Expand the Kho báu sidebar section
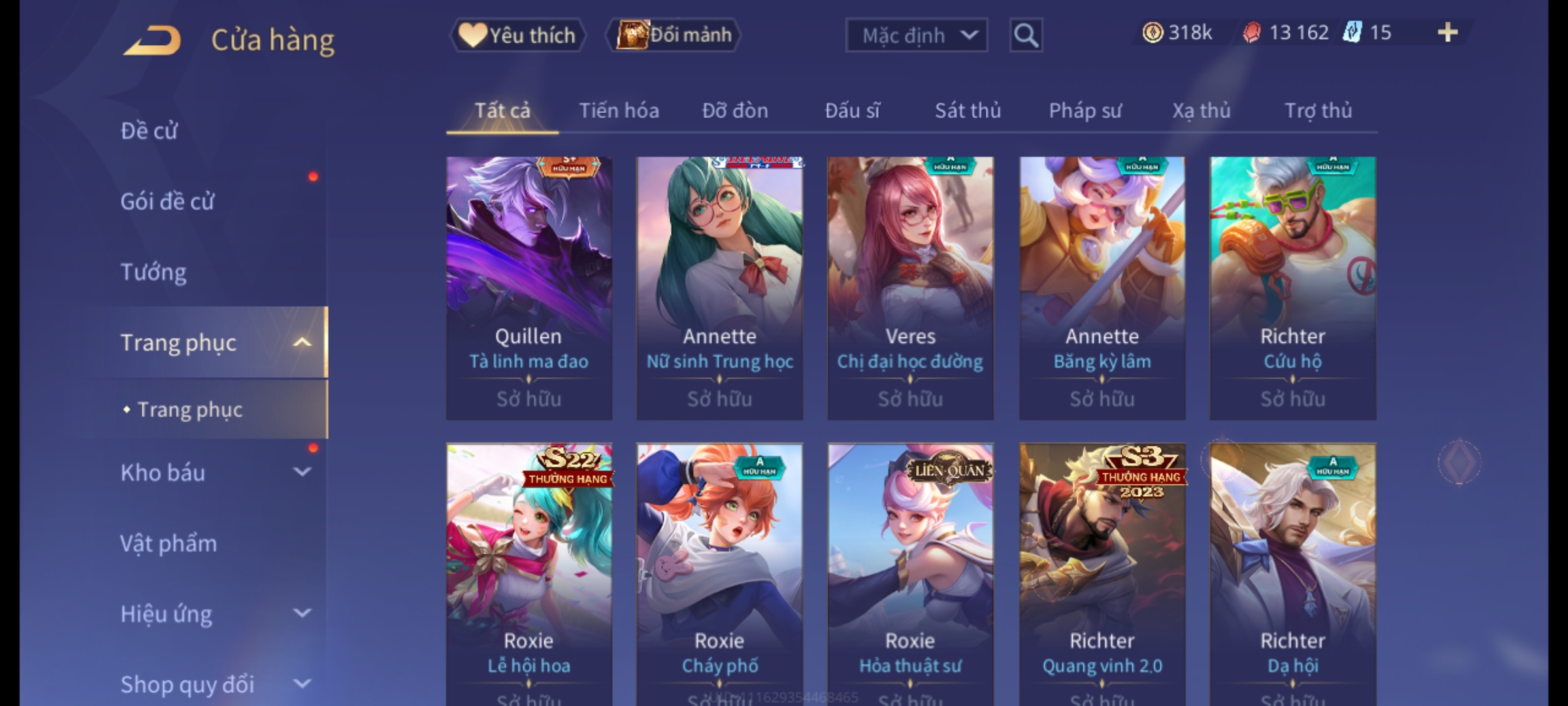Image resolution: width=1568 pixels, height=706 pixels. tap(301, 472)
